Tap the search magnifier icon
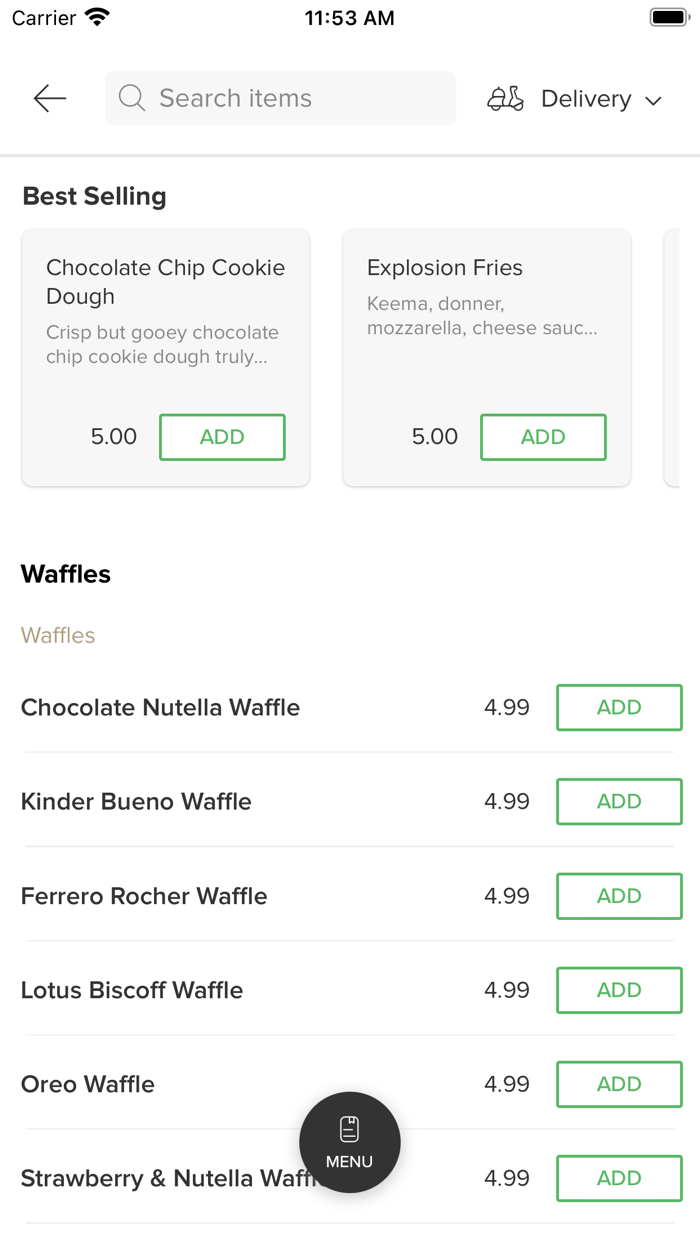Viewport: 700px width, 1244px height. [x=131, y=98]
